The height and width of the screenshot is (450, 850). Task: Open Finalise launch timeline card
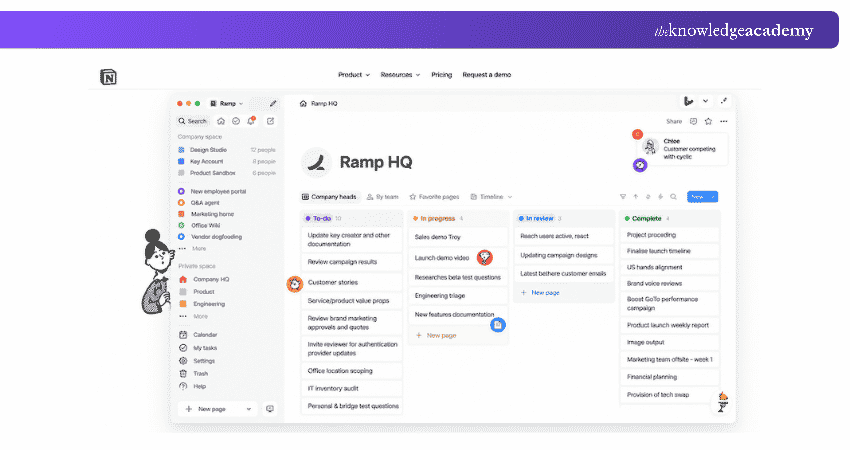point(669,251)
